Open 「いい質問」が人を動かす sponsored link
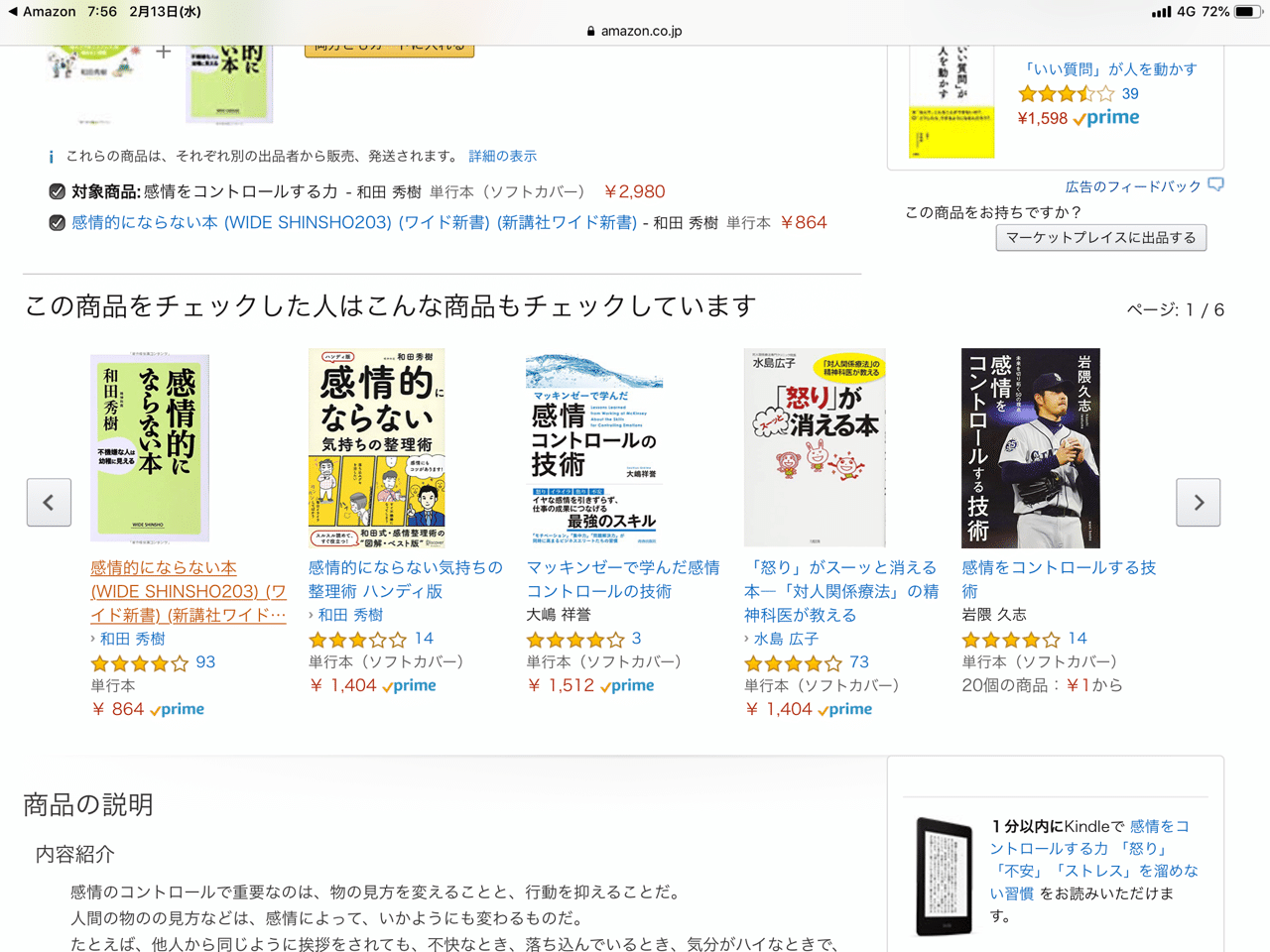 pos(1109,69)
